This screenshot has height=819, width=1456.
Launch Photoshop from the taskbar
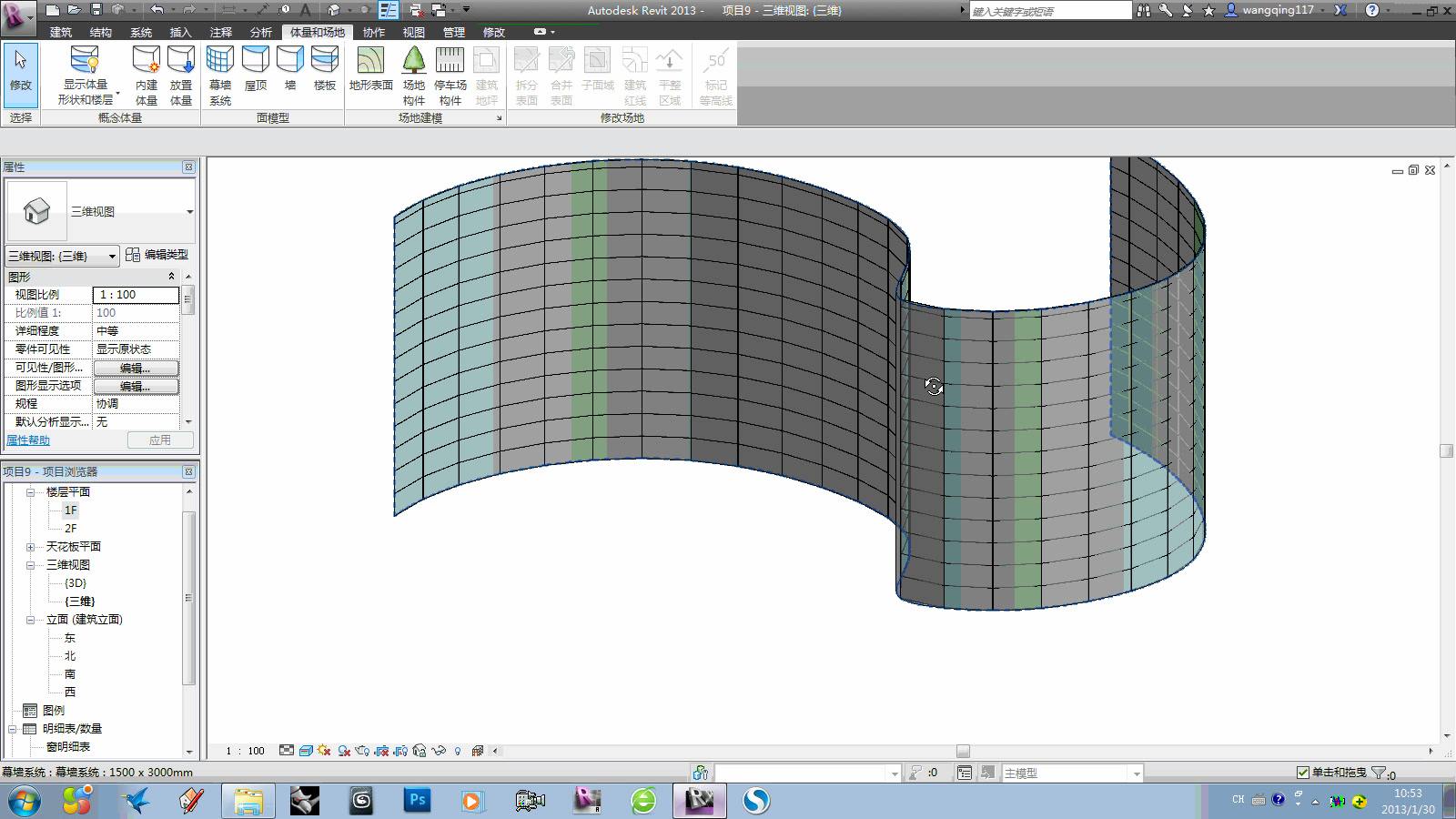pyautogui.click(x=417, y=801)
